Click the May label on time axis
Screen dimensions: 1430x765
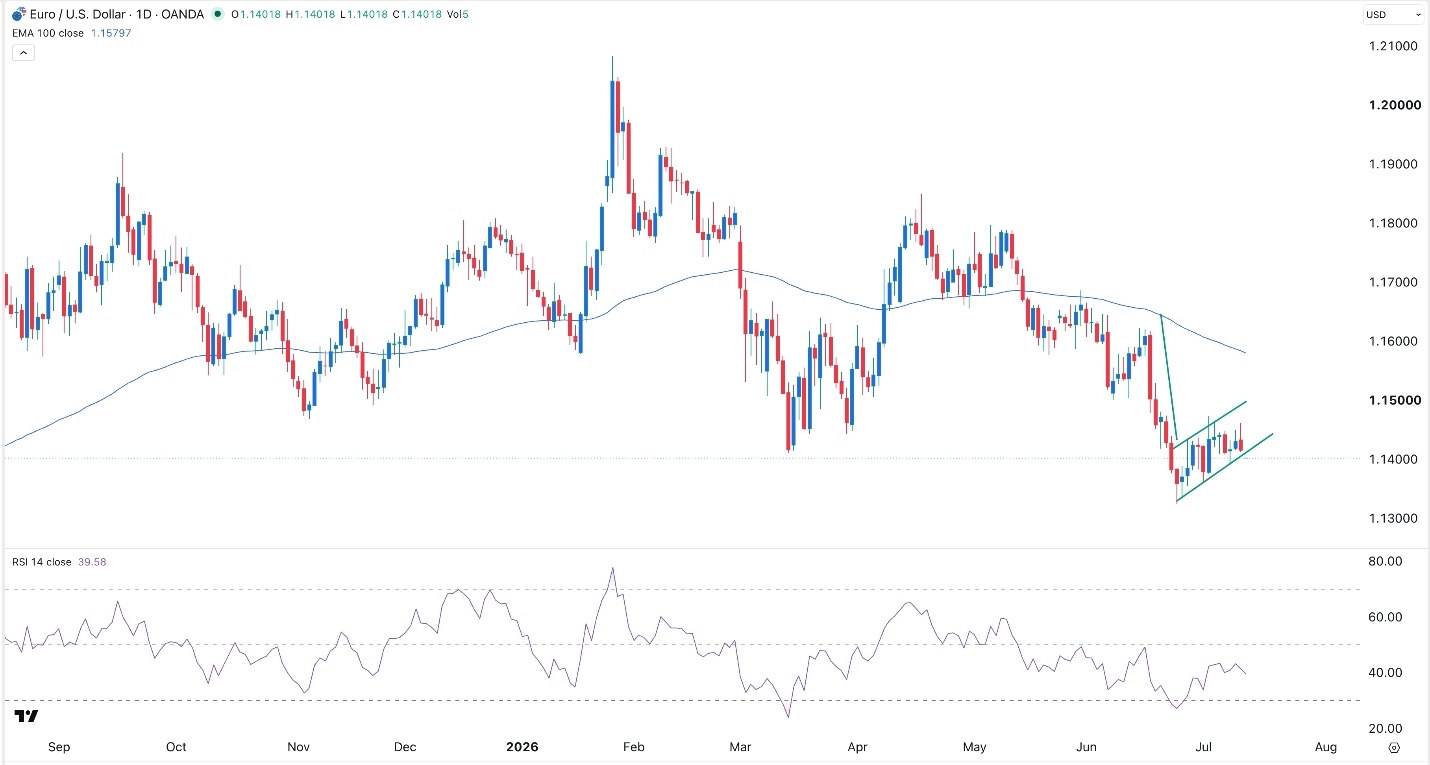pyautogui.click(x=975, y=747)
